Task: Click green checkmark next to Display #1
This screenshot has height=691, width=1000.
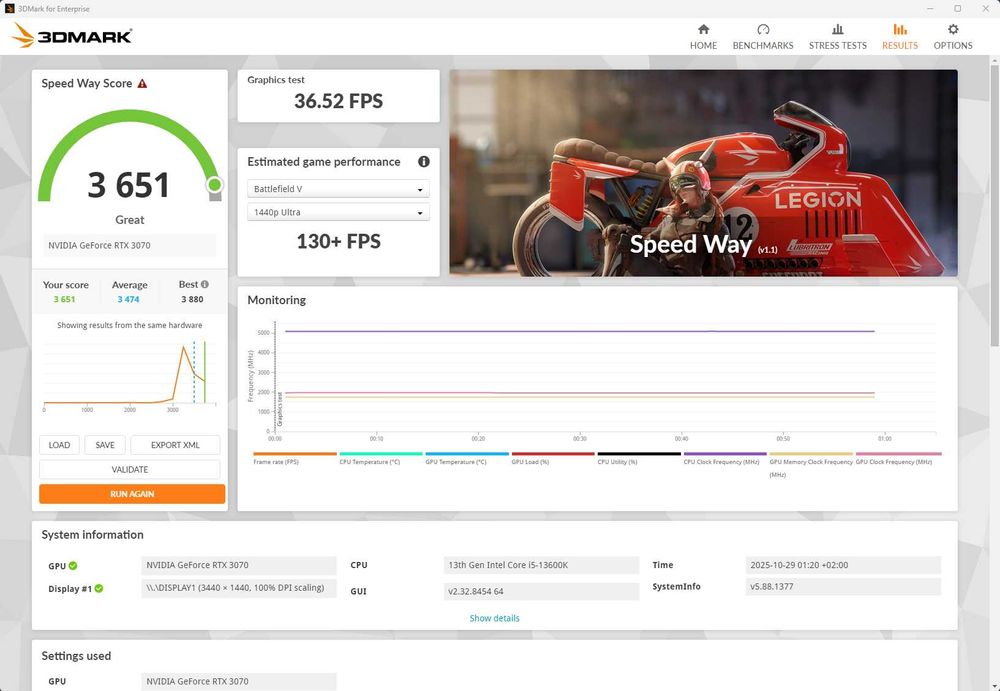Action: tap(99, 588)
